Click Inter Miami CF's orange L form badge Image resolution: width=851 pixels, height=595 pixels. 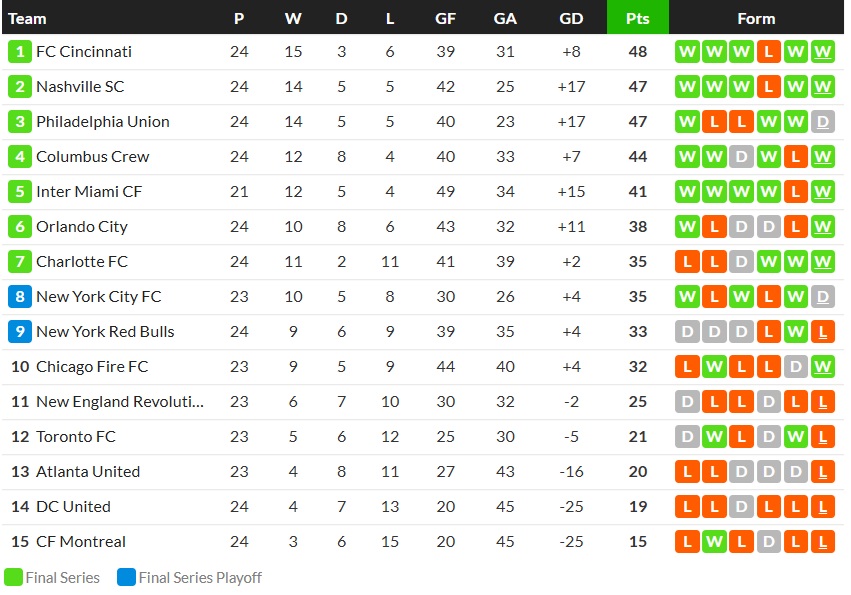pos(795,192)
